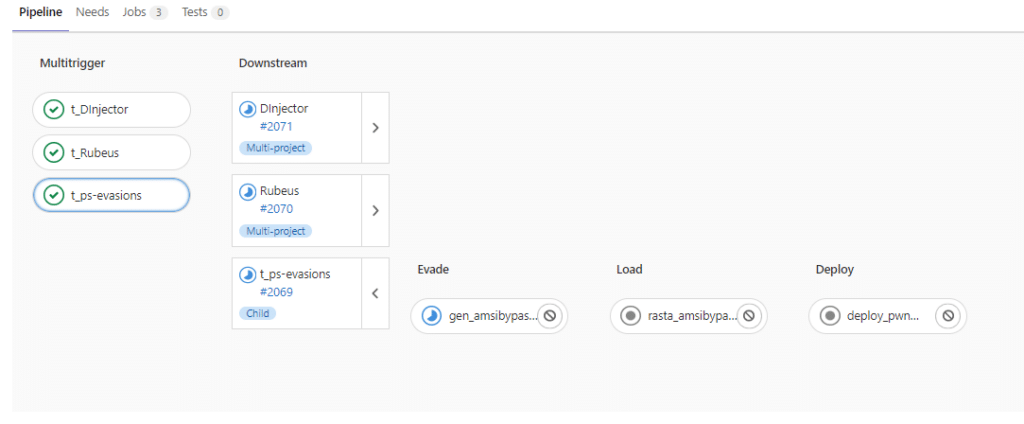The width and height of the screenshot is (1024, 424).
Task: Click the running status icon beside Rubeus downstream
Action: point(248,191)
